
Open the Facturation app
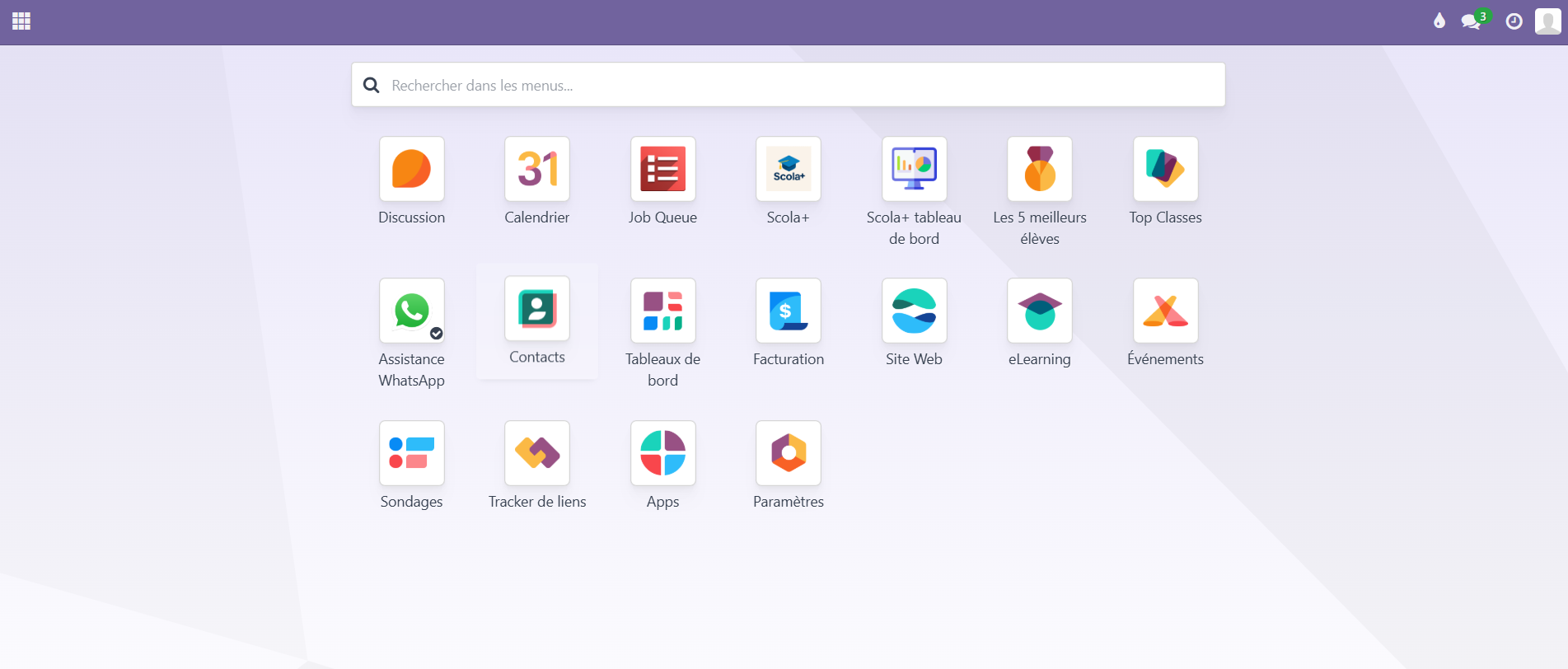[789, 311]
